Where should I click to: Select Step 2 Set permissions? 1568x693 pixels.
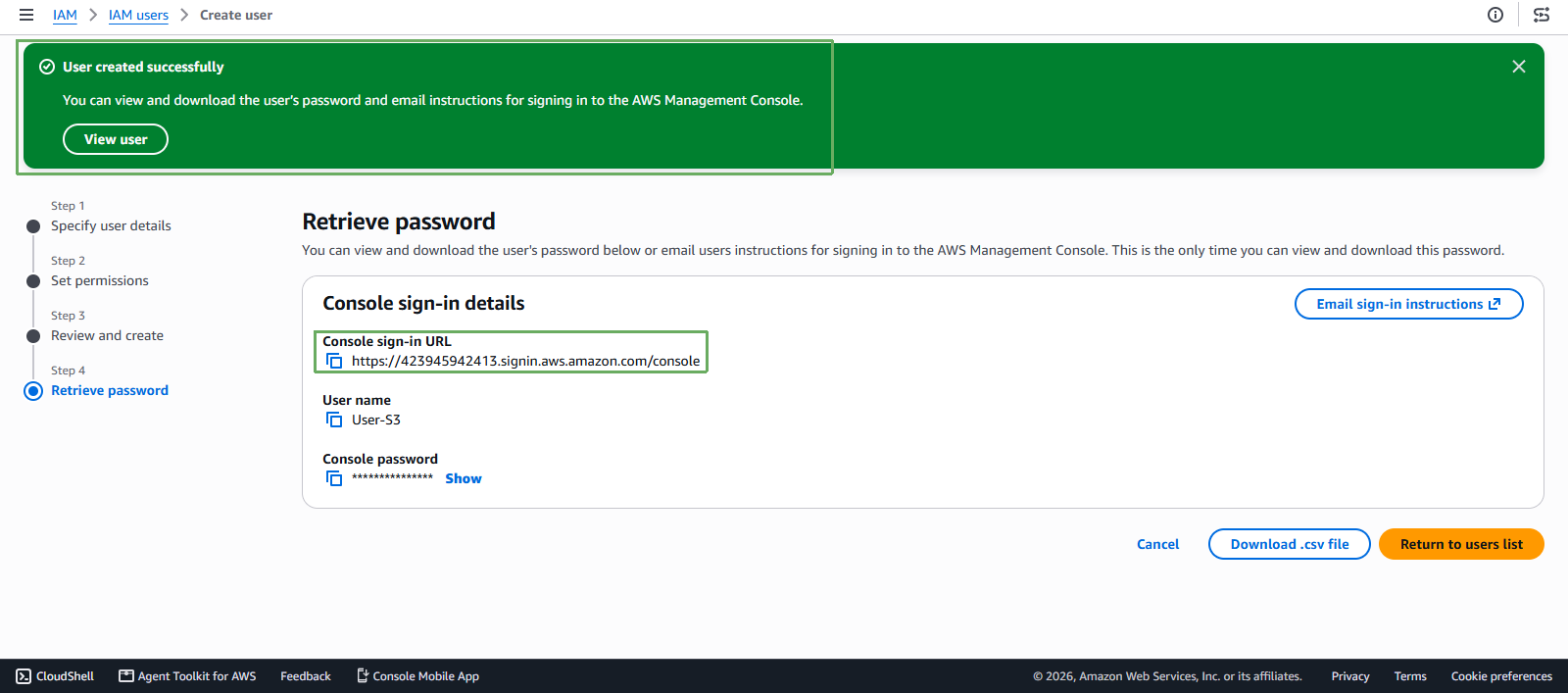coord(100,280)
